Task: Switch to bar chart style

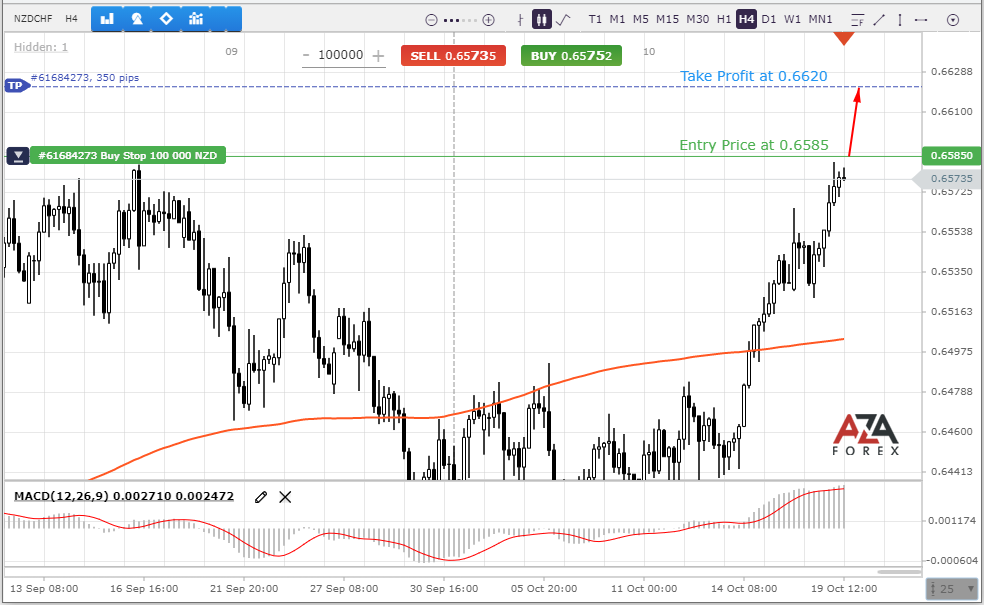Action: pyautogui.click(x=520, y=19)
